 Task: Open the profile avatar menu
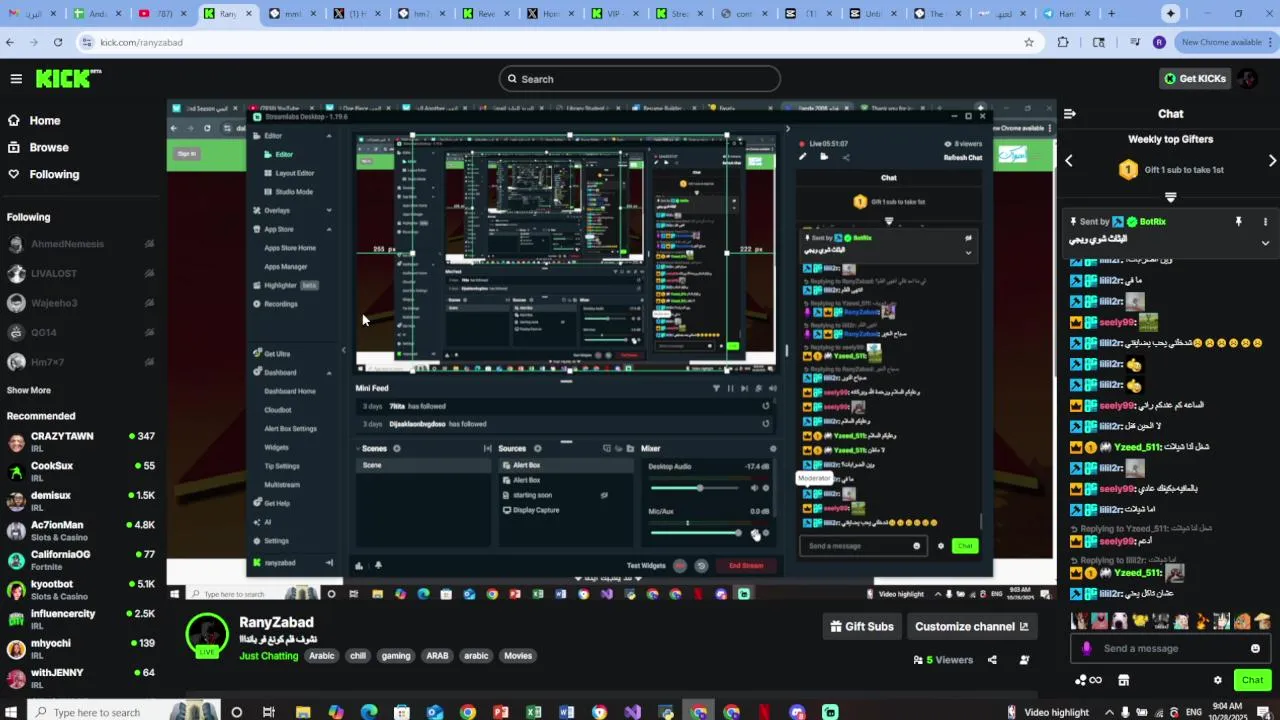pos(1247,79)
